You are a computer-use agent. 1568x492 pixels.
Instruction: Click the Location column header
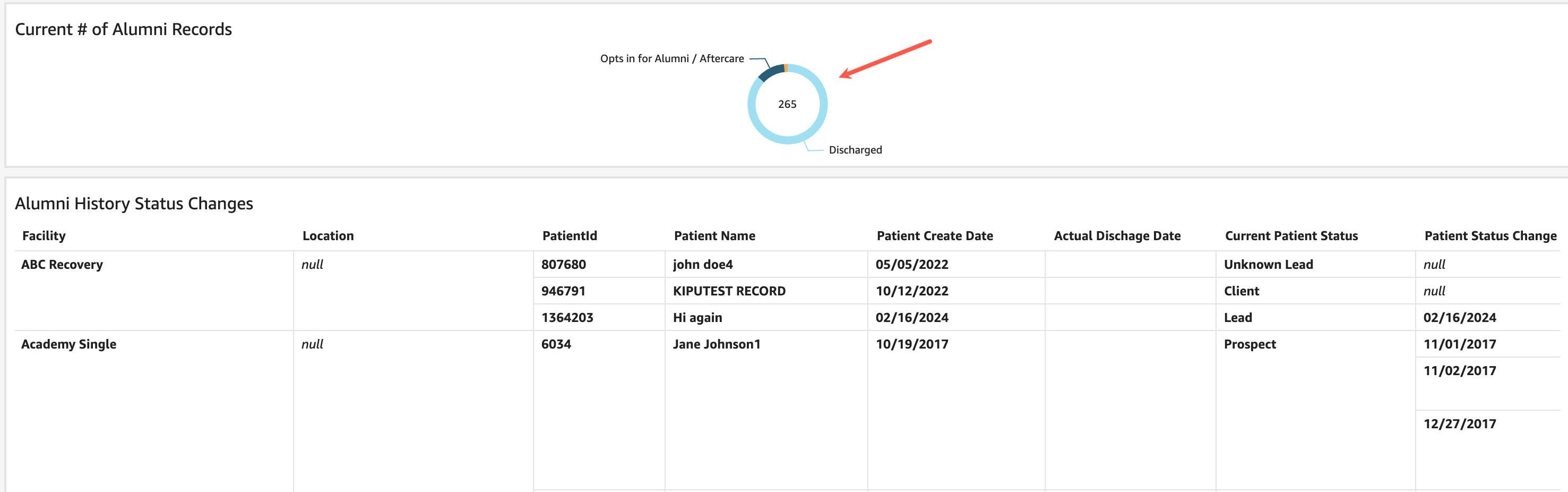[x=328, y=236]
